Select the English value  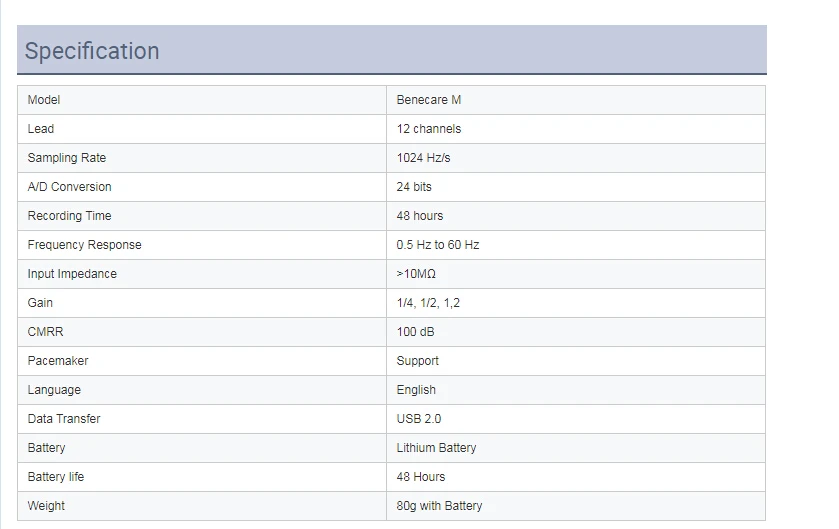(416, 390)
